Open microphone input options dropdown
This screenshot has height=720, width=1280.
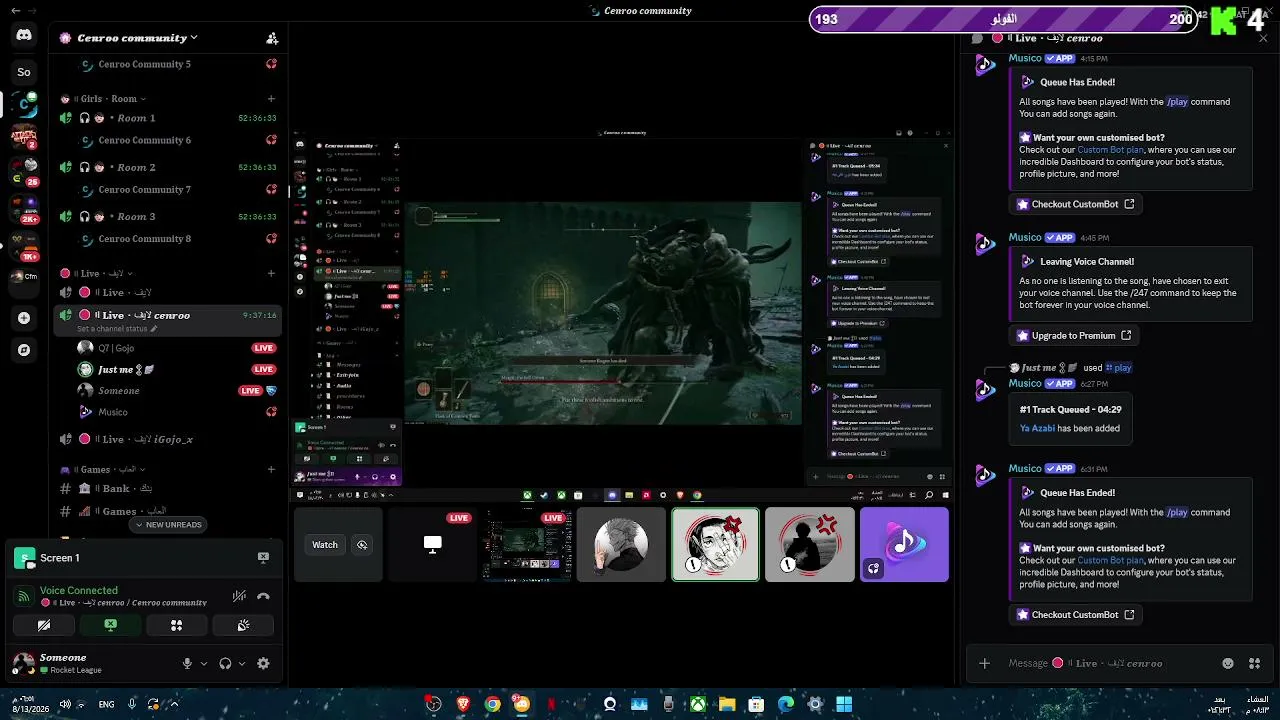coord(204,663)
